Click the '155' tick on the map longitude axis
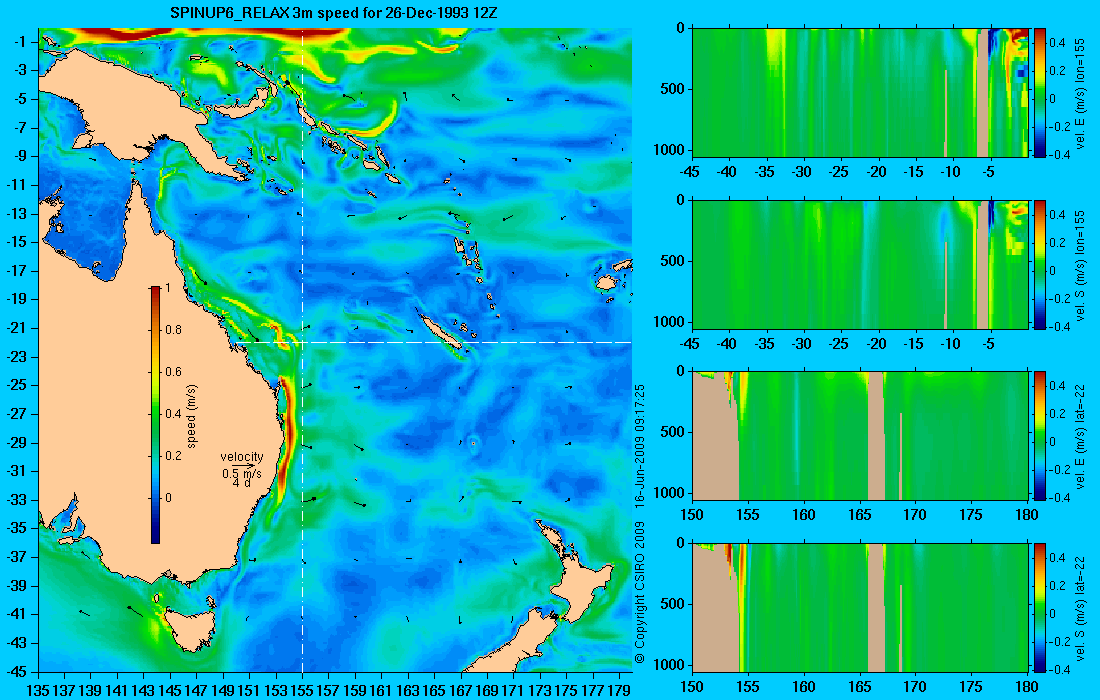1100x700 pixels. click(x=302, y=691)
